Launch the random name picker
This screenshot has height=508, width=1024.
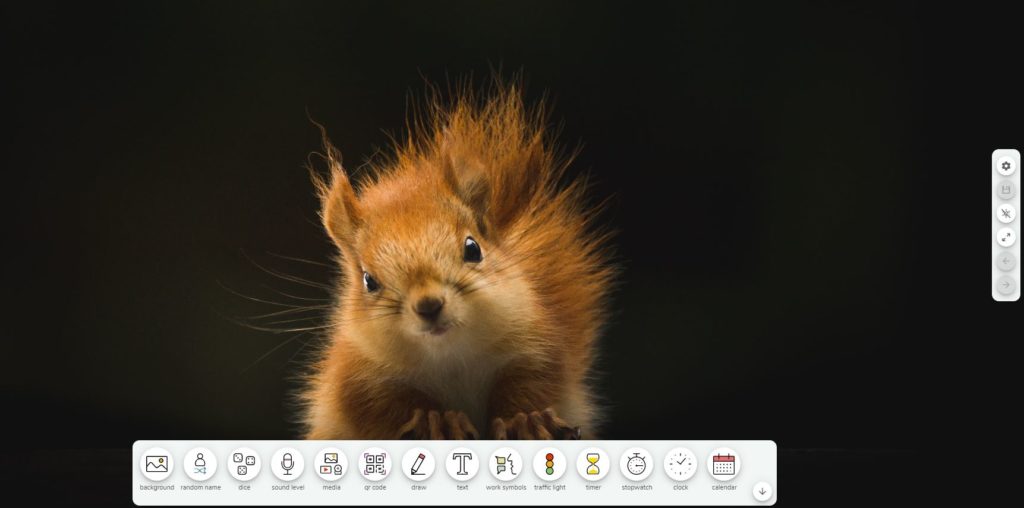click(x=200, y=464)
